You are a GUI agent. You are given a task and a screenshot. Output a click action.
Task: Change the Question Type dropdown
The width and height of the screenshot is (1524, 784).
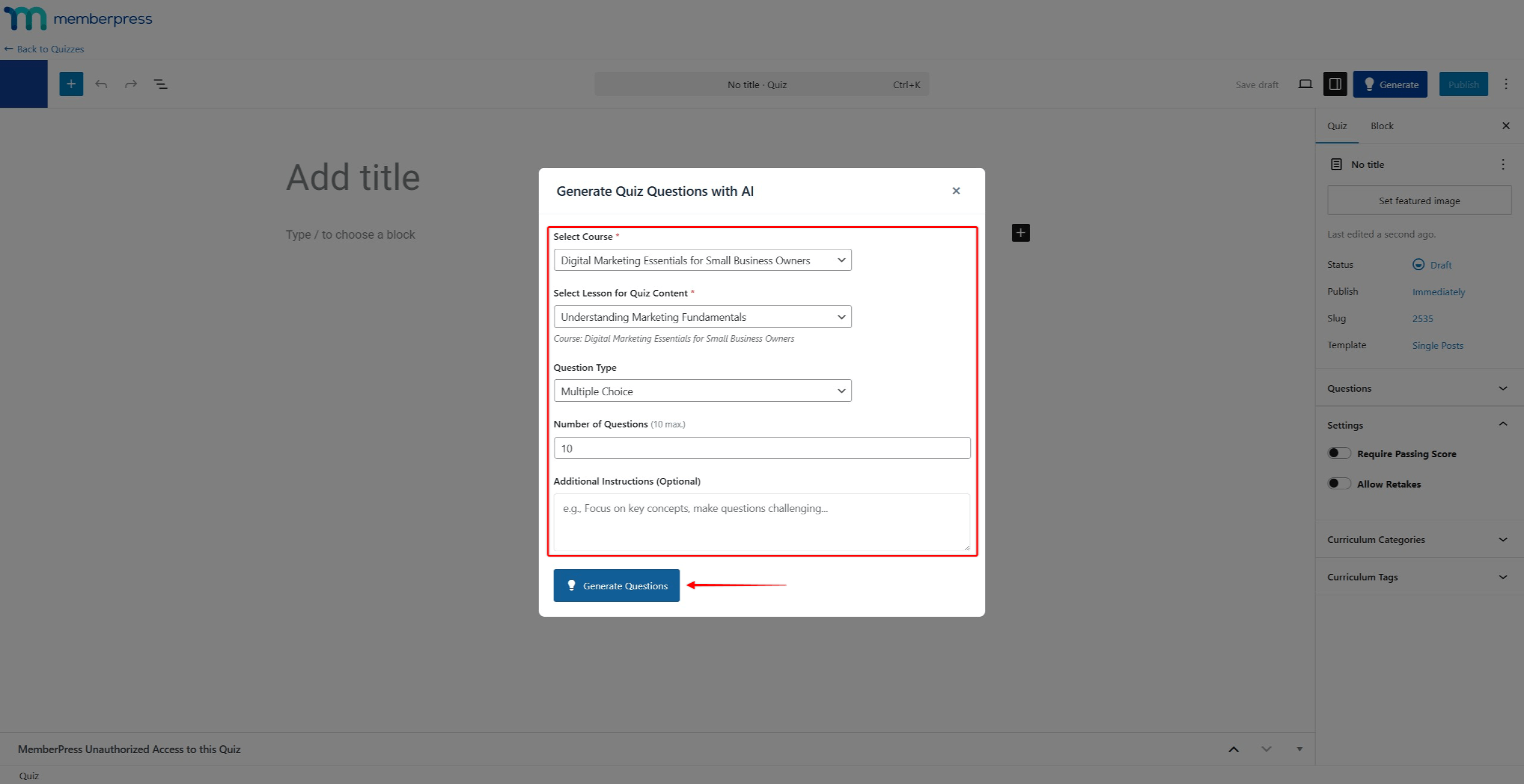[x=702, y=391]
